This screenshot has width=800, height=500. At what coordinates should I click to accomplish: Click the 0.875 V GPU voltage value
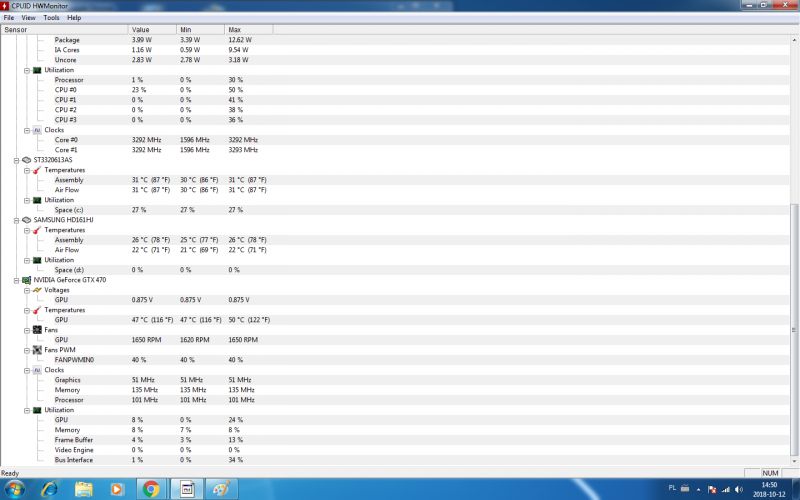142,300
